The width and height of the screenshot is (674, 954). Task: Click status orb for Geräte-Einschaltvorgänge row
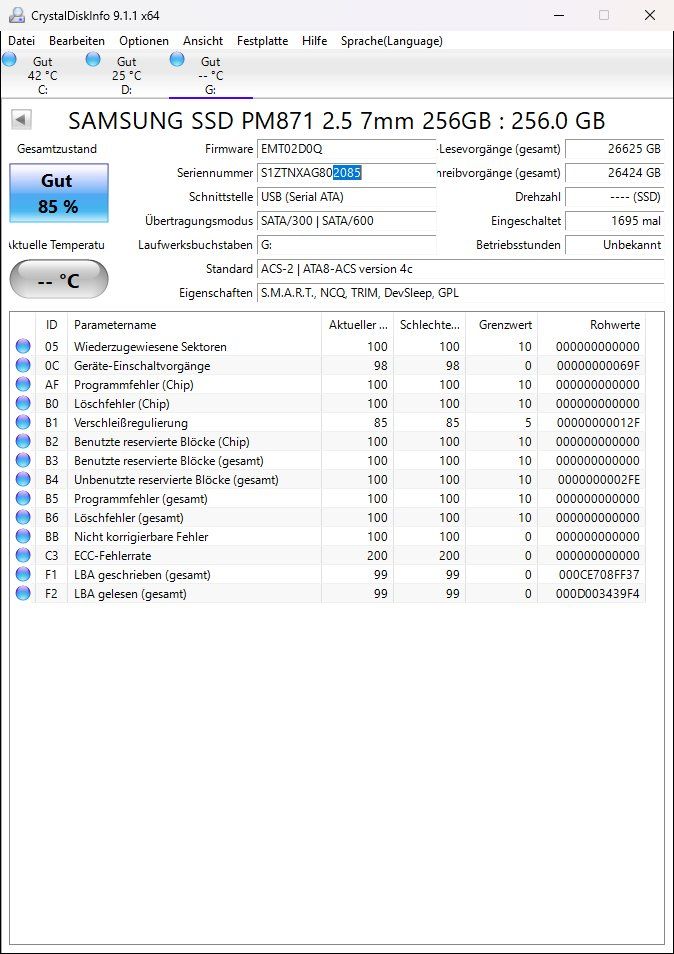23,365
